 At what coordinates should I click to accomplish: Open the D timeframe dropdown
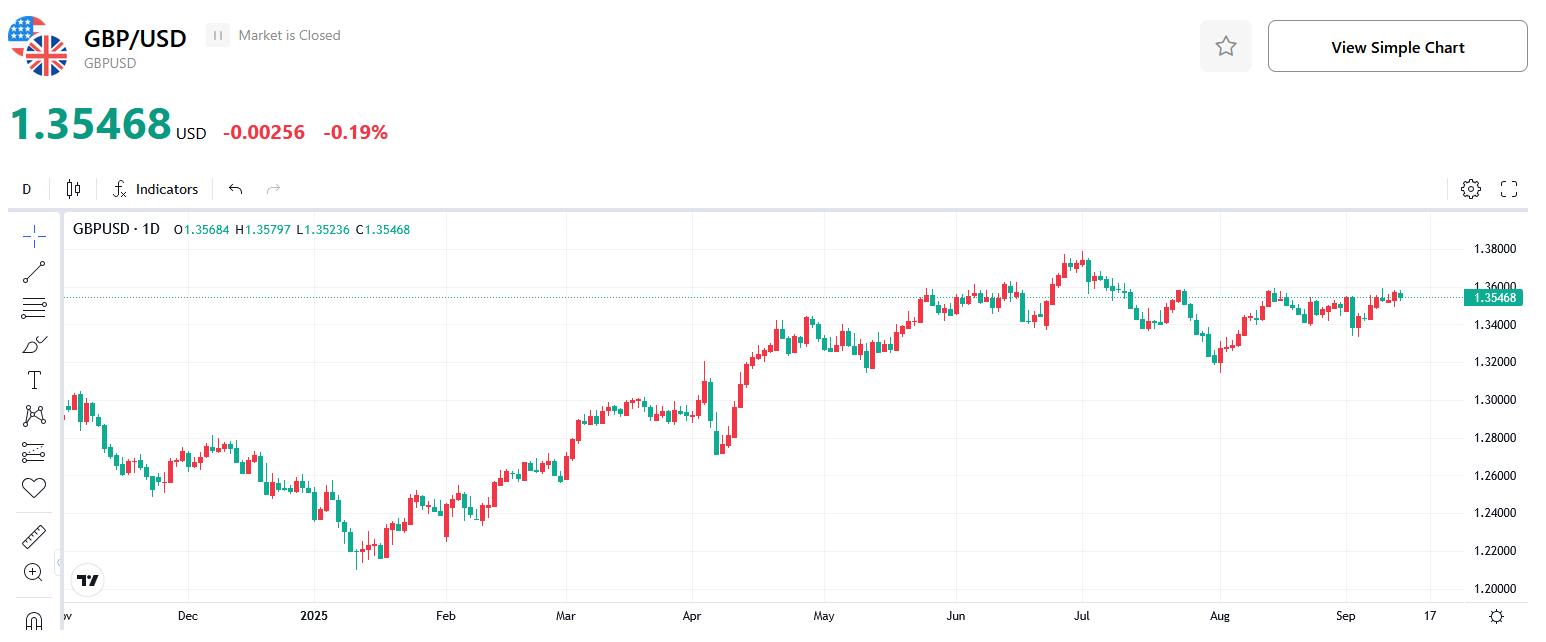[26, 188]
